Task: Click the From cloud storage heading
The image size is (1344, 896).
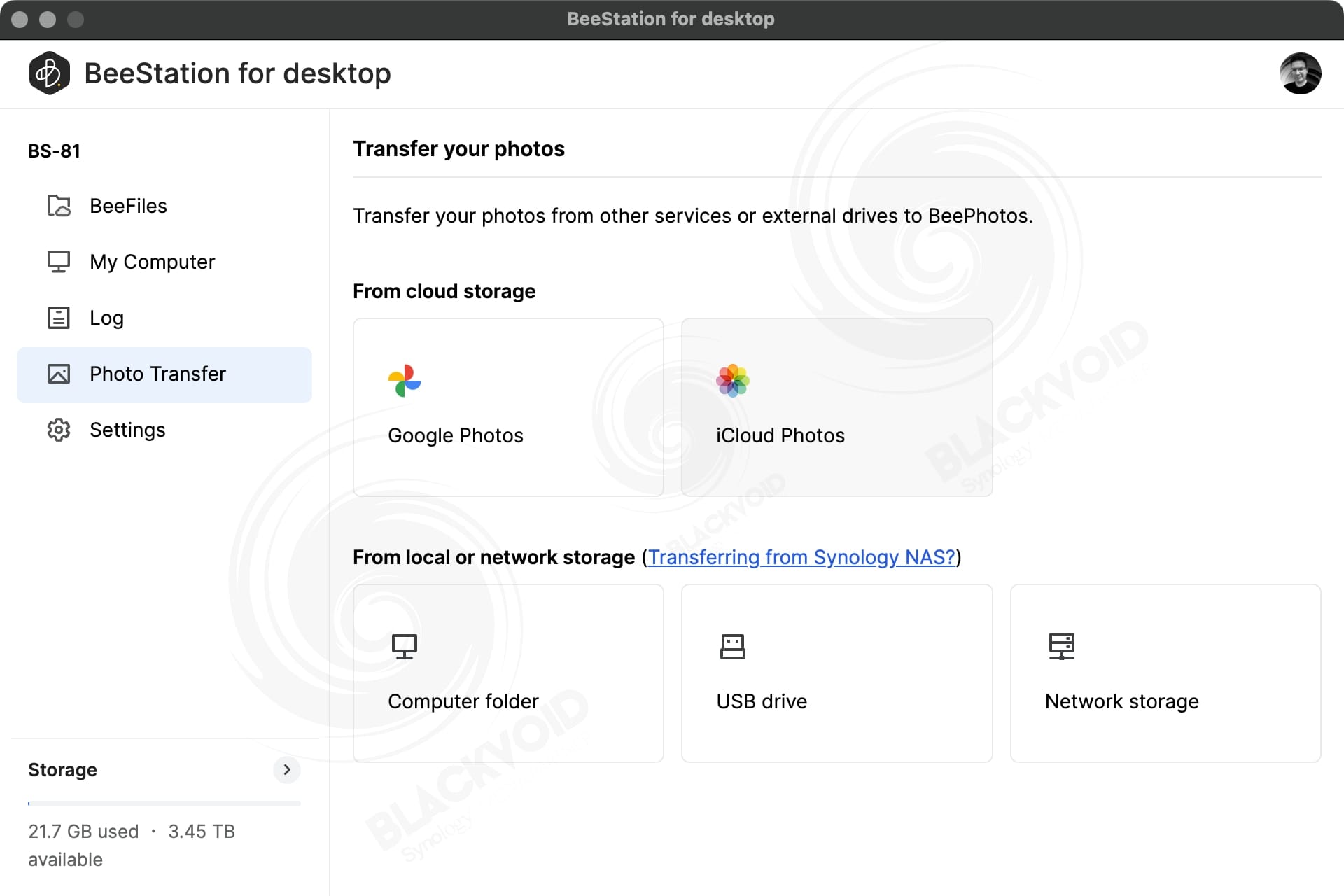Action: 444,291
